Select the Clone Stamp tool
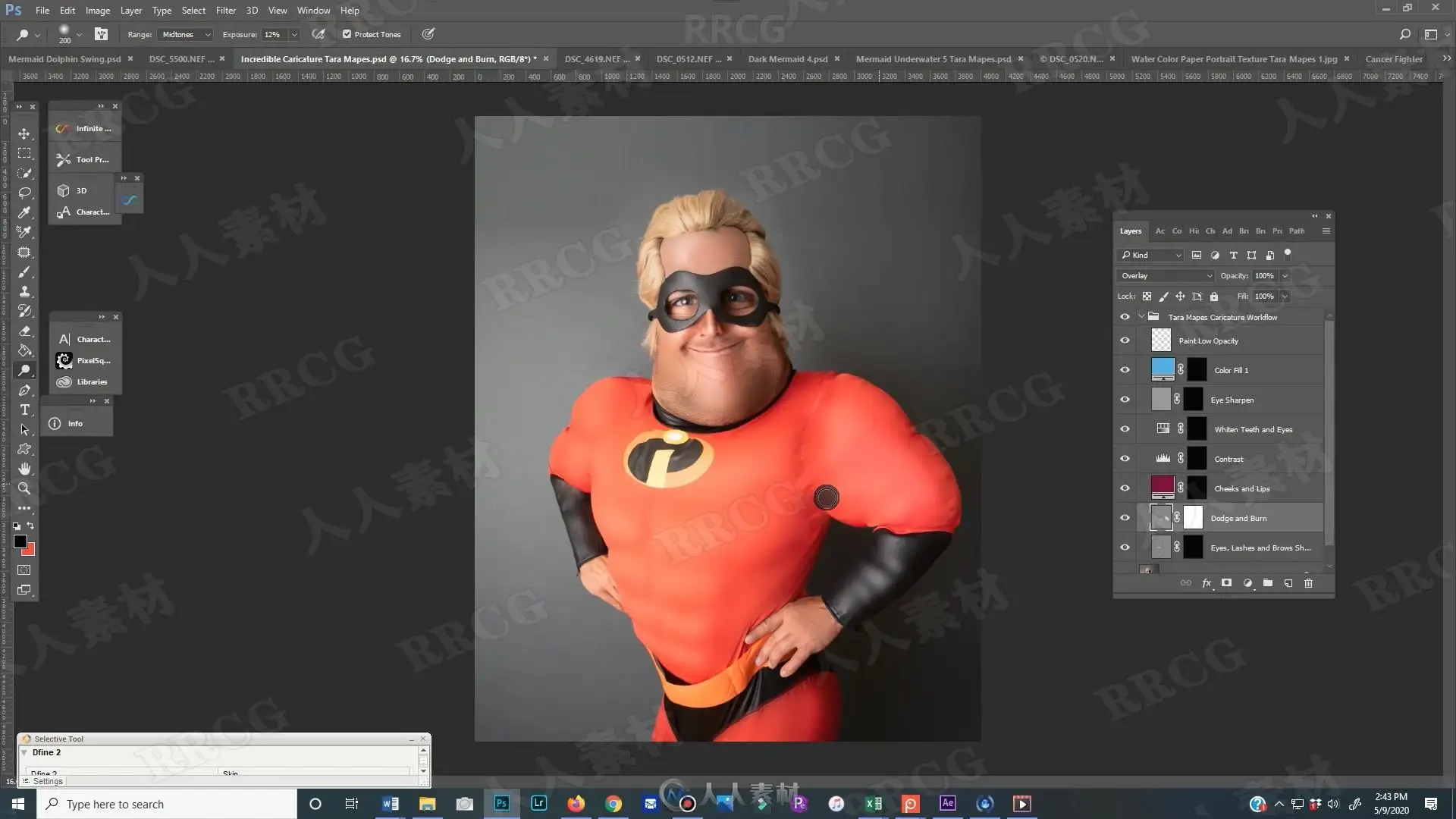The image size is (1456, 819). [24, 291]
